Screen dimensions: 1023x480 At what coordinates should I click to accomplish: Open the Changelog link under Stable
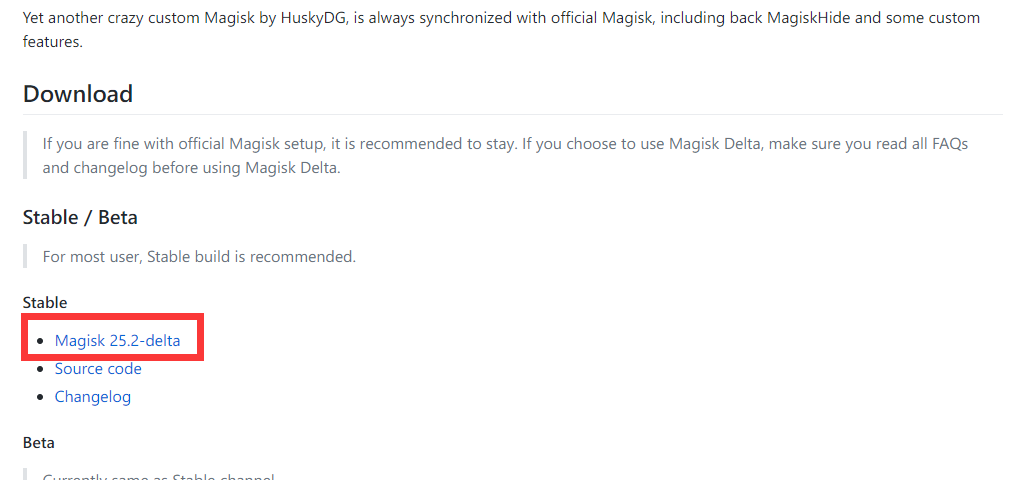(x=93, y=397)
